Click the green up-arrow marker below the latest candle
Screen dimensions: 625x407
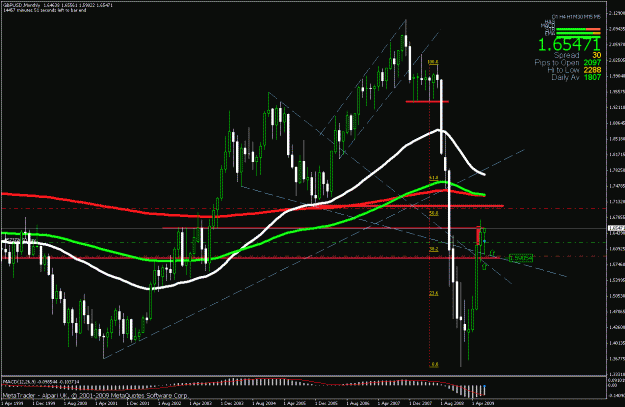pos(484,266)
